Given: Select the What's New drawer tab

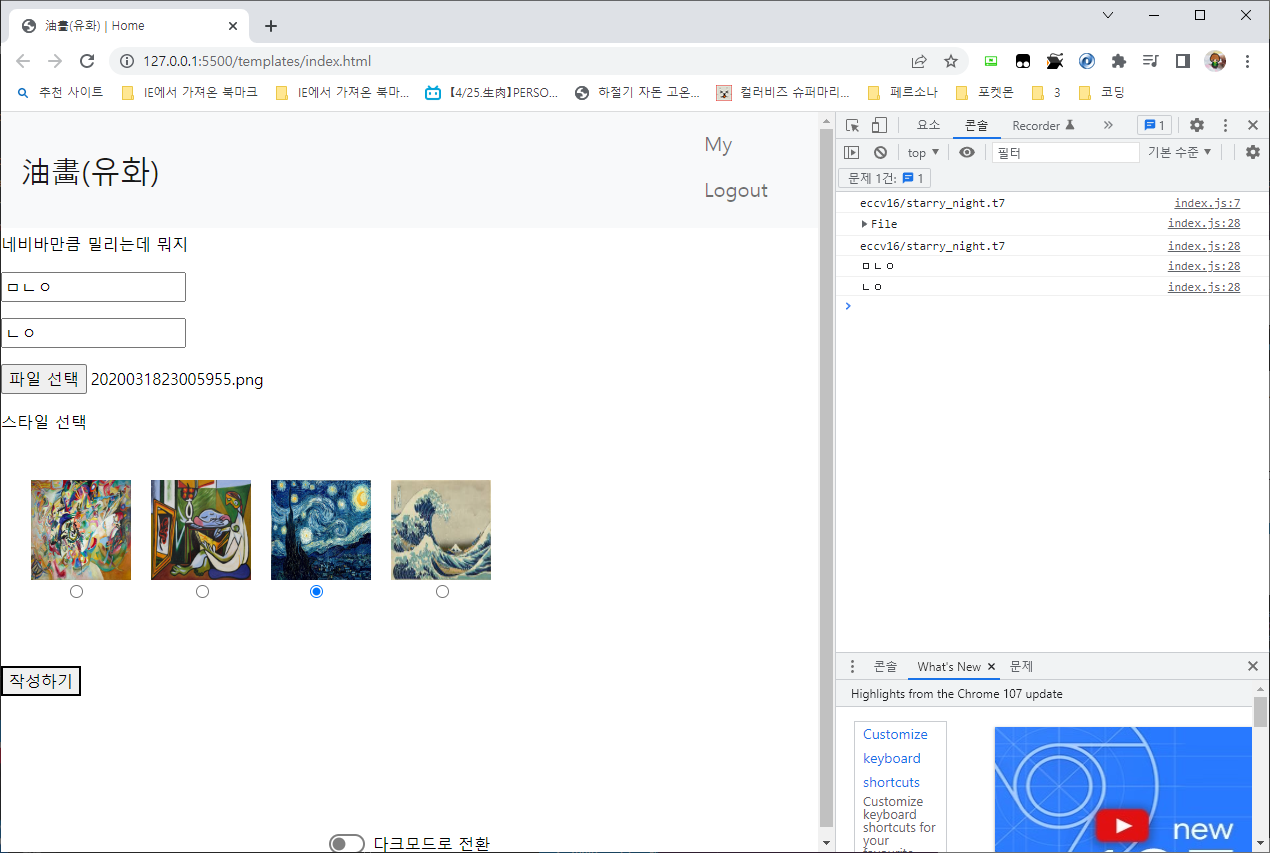Looking at the screenshot, I should (x=949, y=667).
